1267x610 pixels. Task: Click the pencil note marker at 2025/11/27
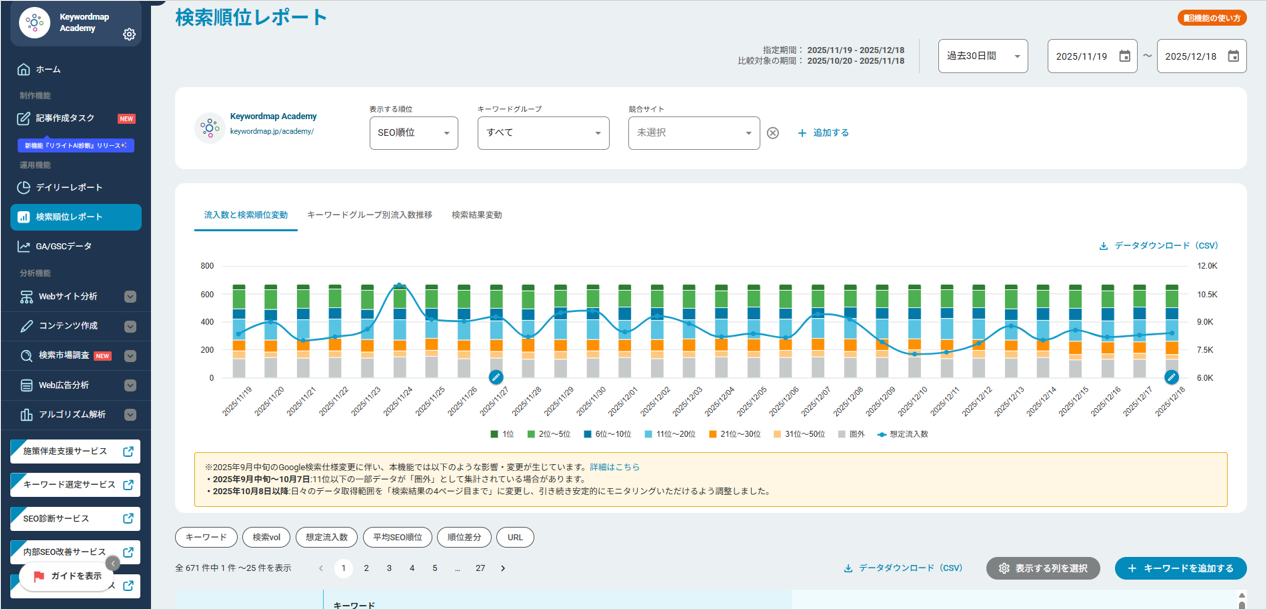coord(496,377)
